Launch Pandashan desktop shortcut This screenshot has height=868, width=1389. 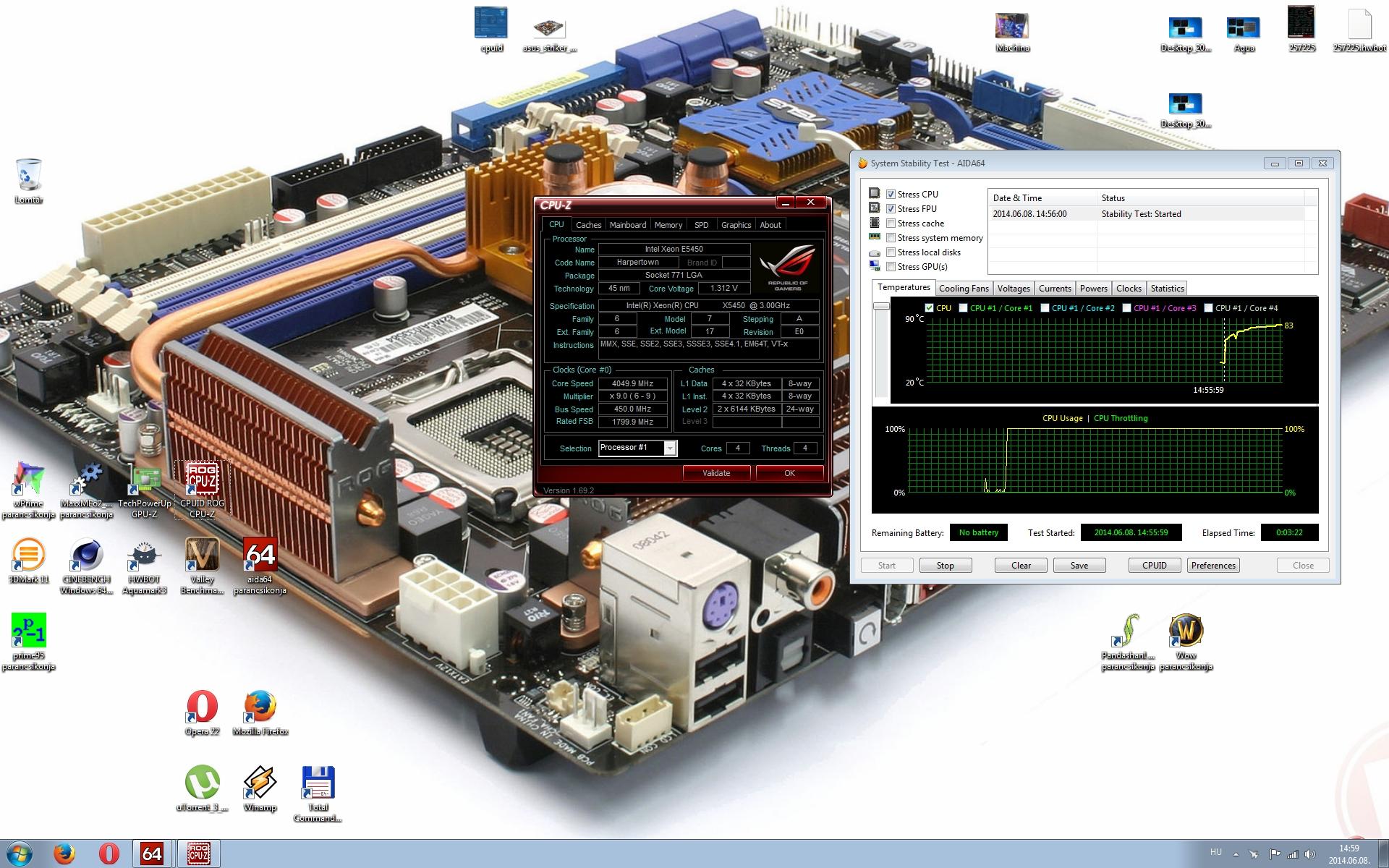tap(1128, 642)
